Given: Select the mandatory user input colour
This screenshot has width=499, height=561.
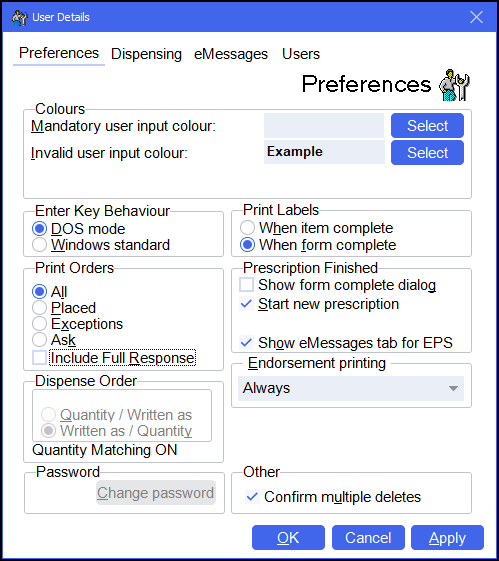Looking at the screenshot, I should [x=427, y=126].
